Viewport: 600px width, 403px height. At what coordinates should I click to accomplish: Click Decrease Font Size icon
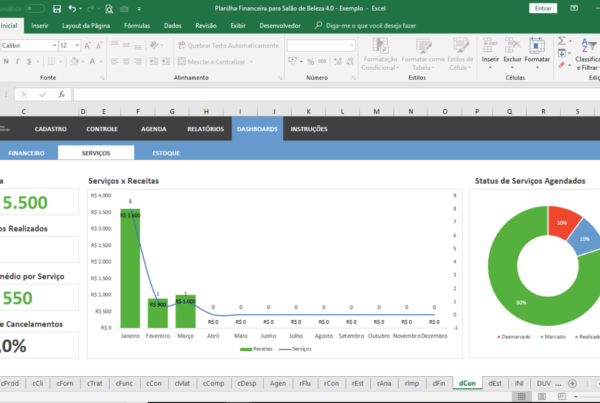point(99,46)
